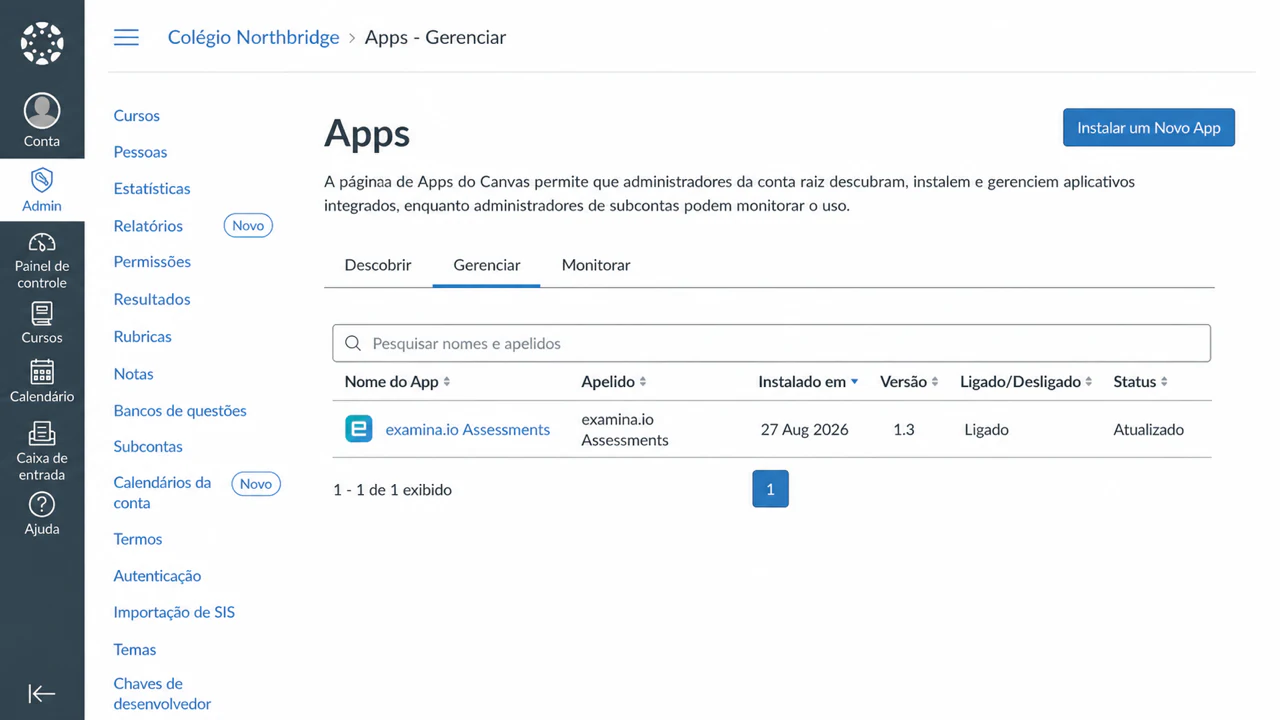Open Estatísticas in account menu
The width and height of the screenshot is (1280, 720).
point(152,188)
